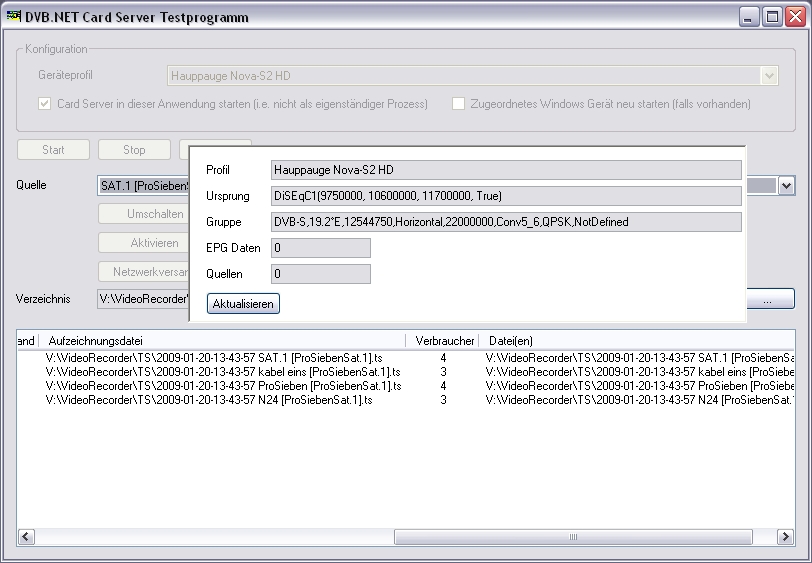
Task: Click the Verbraucher column header
Action: tap(444, 341)
